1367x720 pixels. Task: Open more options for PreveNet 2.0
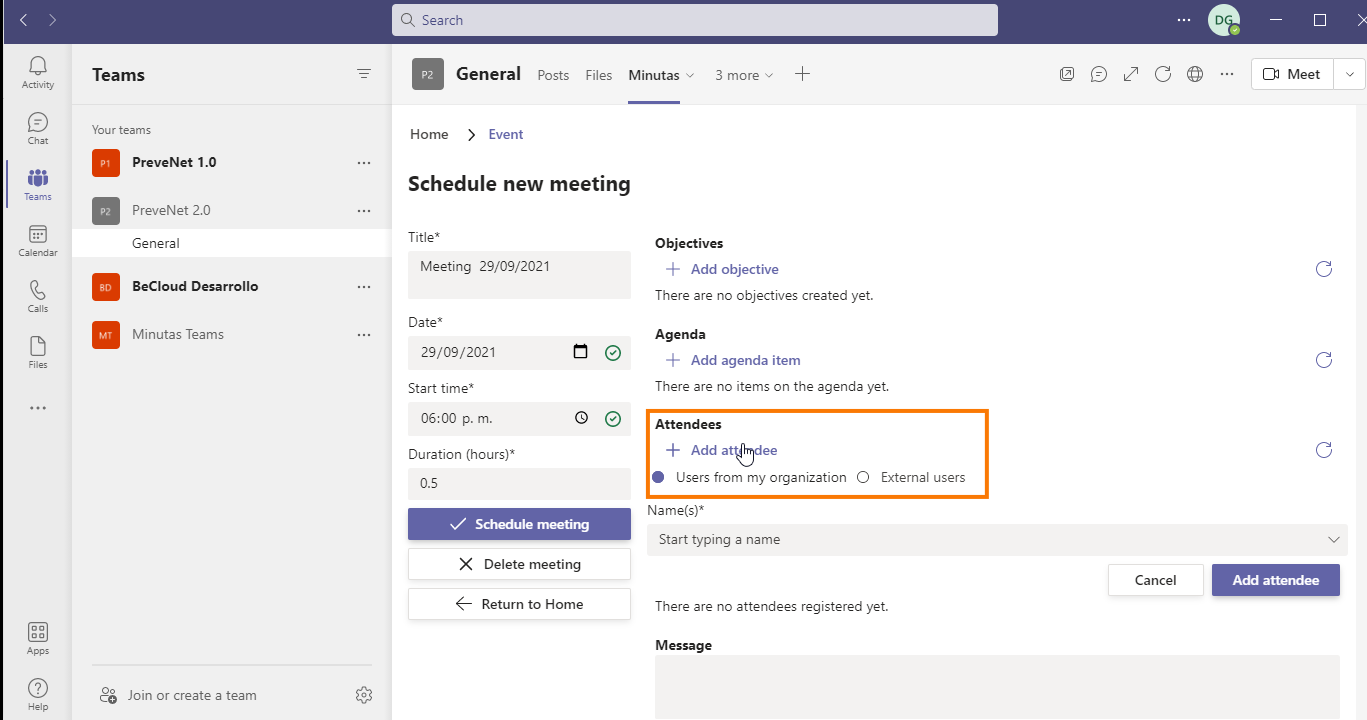click(364, 211)
